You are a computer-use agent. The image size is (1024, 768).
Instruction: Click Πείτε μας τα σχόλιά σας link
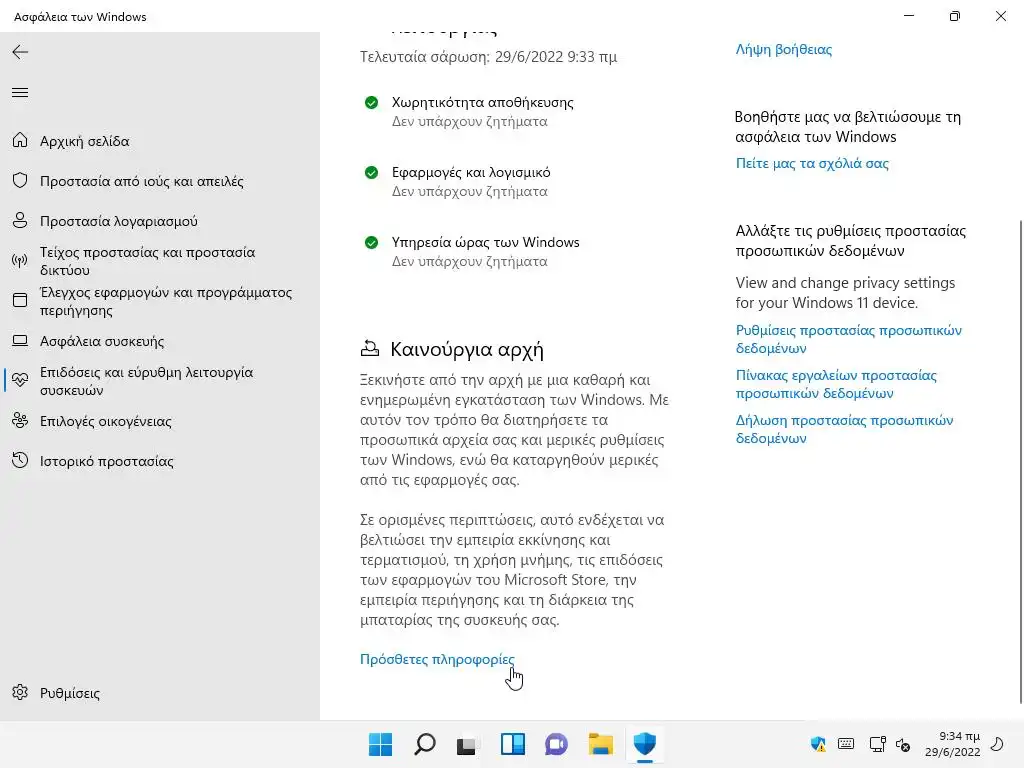tap(812, 163)
